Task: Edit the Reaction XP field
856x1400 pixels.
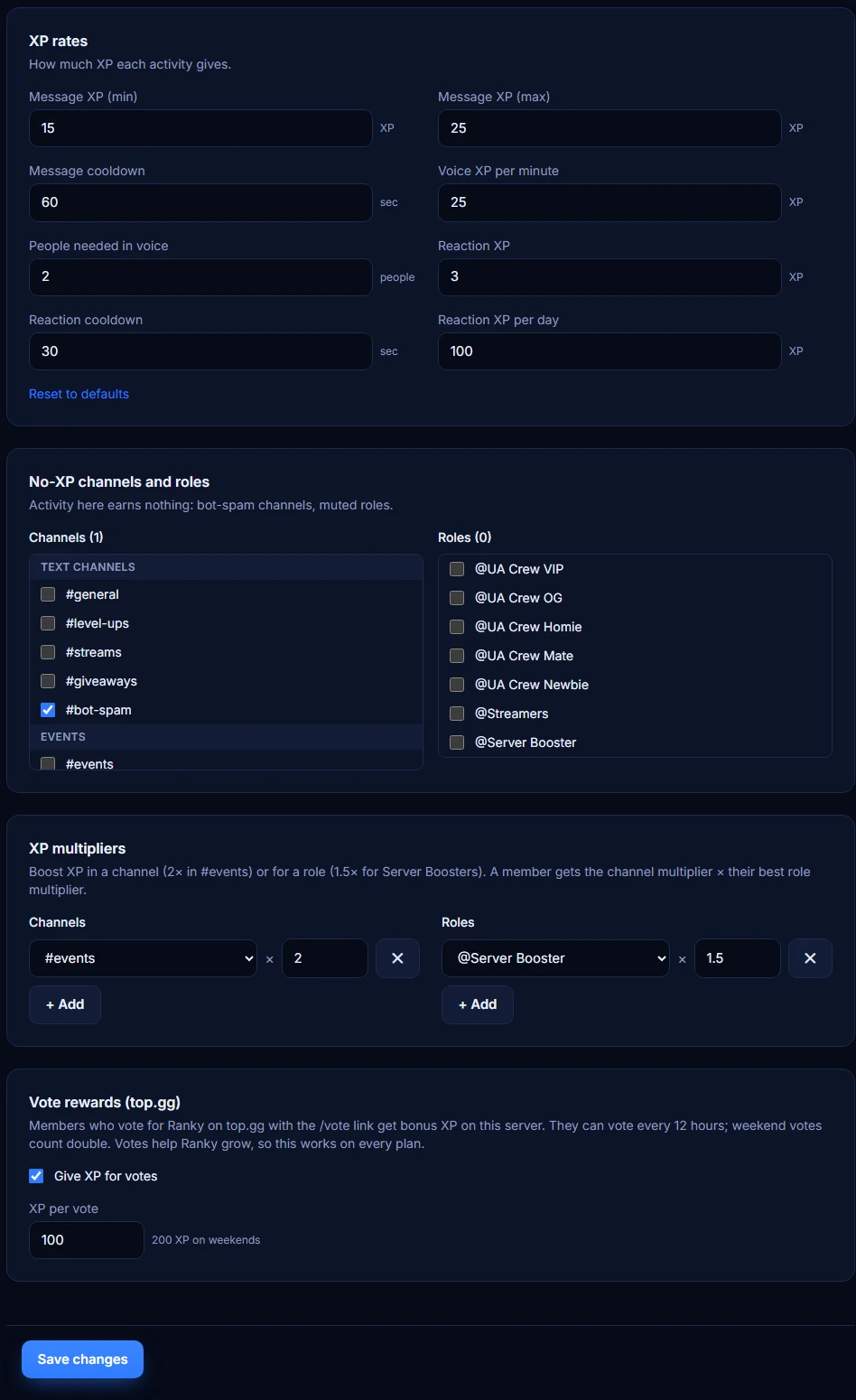Action: point(609,276)
